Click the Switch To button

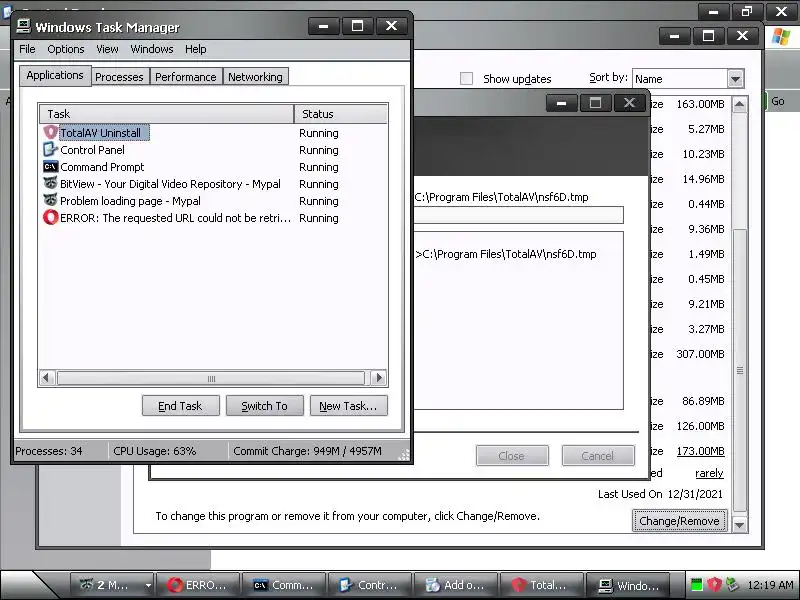pos(265,406)
